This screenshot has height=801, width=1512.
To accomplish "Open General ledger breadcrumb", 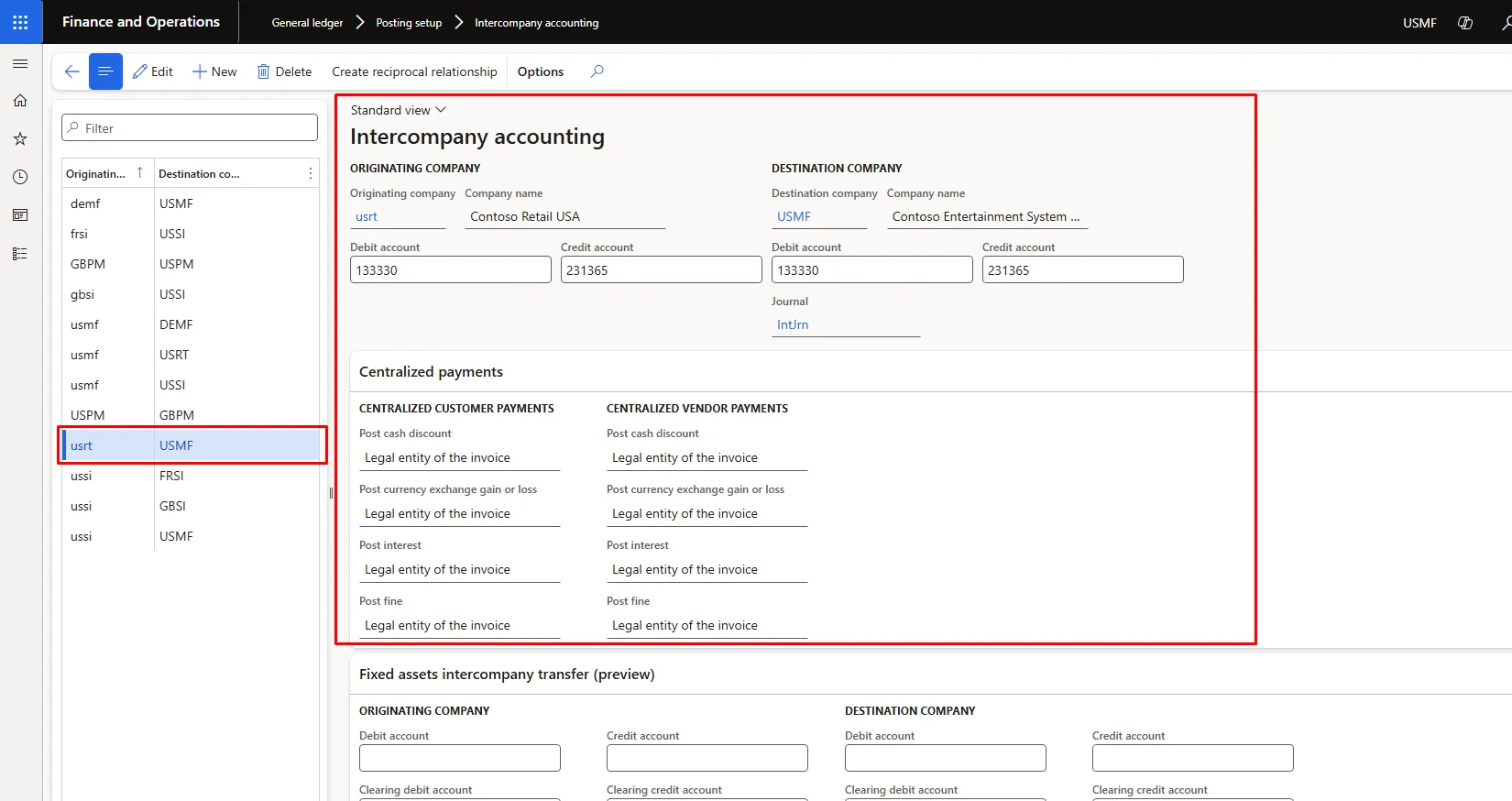I will point(307,23).
